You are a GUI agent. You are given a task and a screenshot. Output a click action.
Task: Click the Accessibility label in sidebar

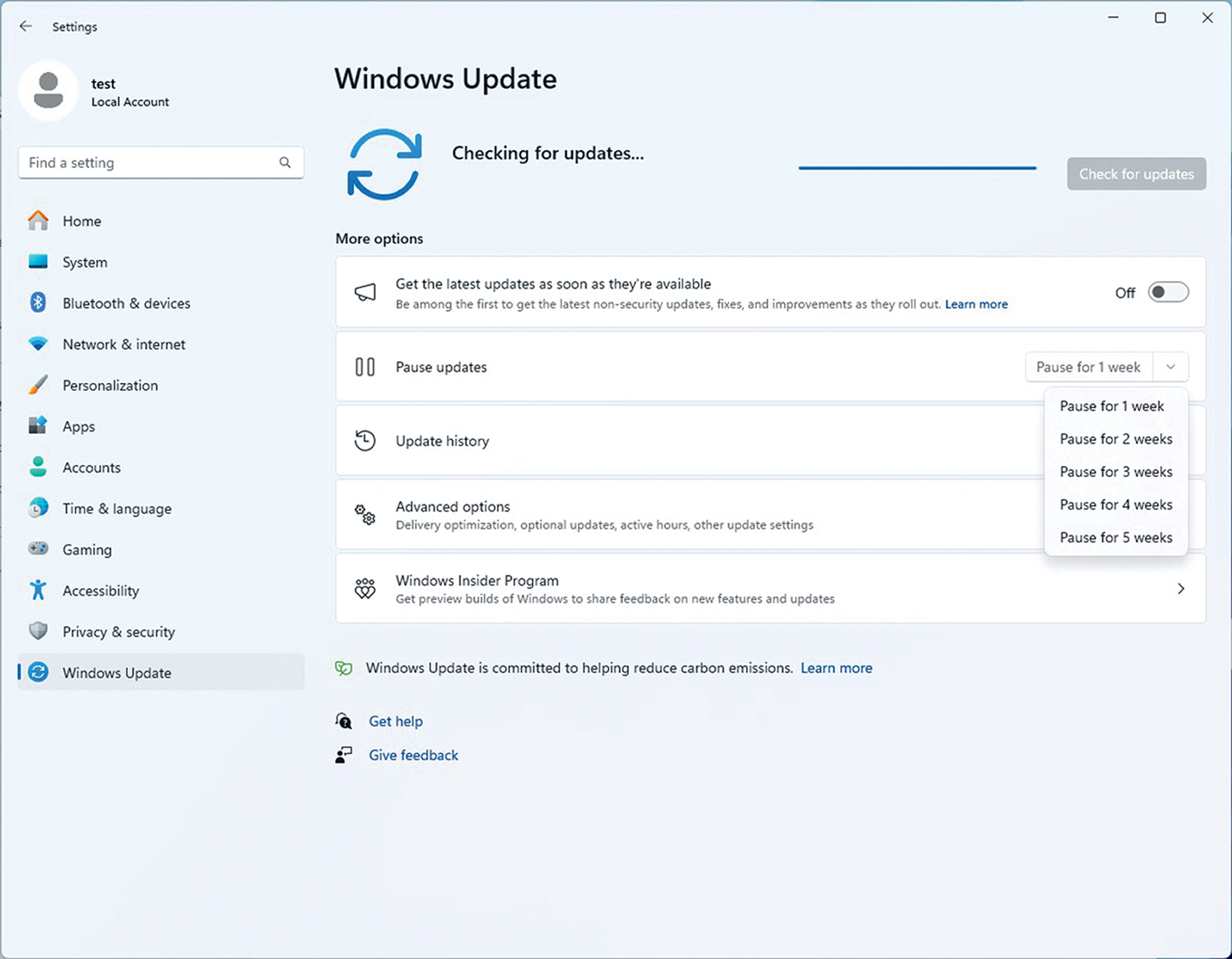(x=101, y=591)
